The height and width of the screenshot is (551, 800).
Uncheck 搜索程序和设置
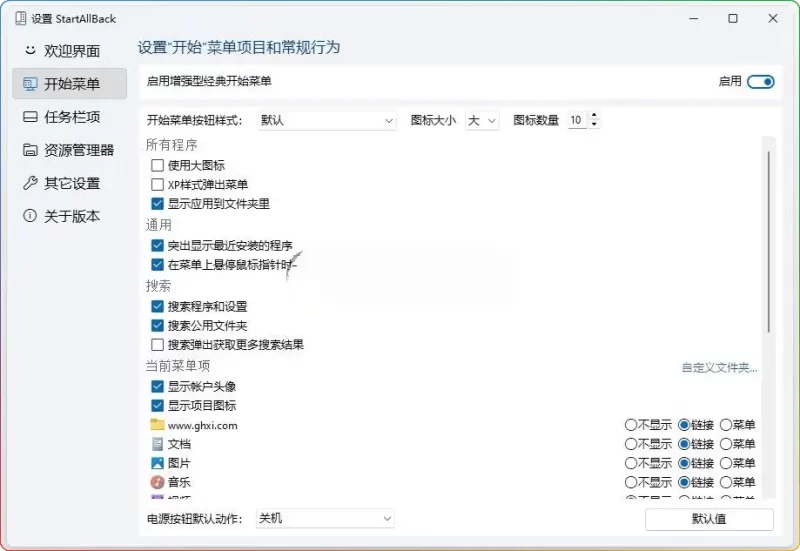[x=157, y=306]
